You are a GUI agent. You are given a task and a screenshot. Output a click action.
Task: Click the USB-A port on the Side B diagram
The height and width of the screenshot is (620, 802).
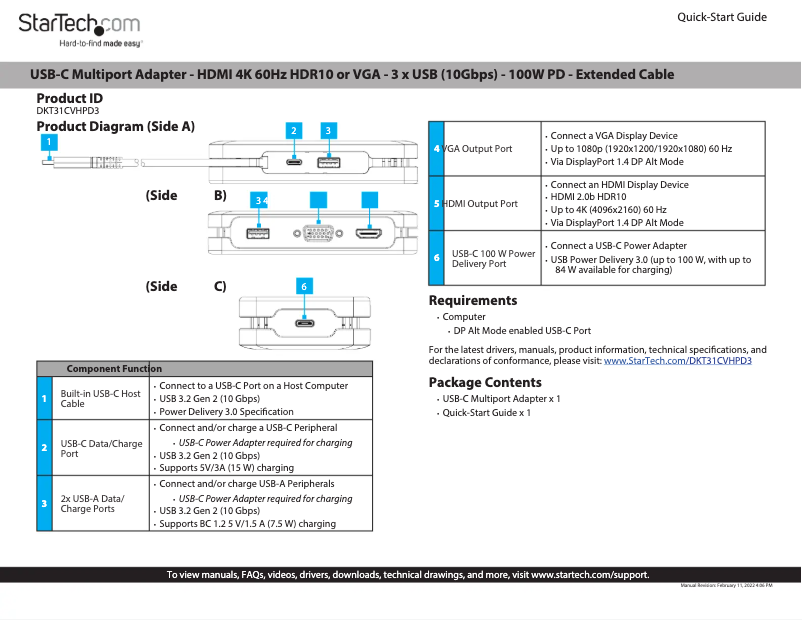click(x=258, y=234)
